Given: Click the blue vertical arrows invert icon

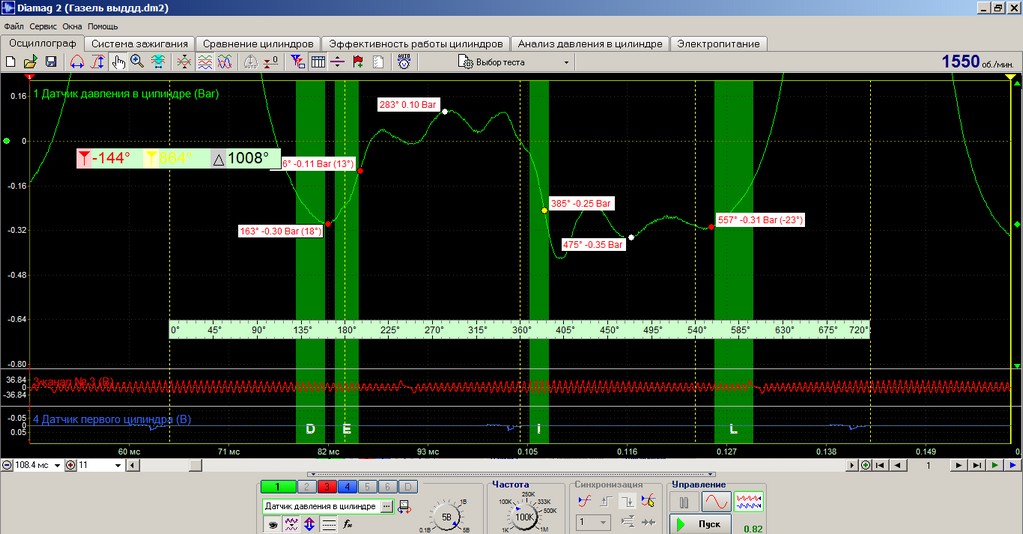Looking at the screenshot, I should point(309,524).
